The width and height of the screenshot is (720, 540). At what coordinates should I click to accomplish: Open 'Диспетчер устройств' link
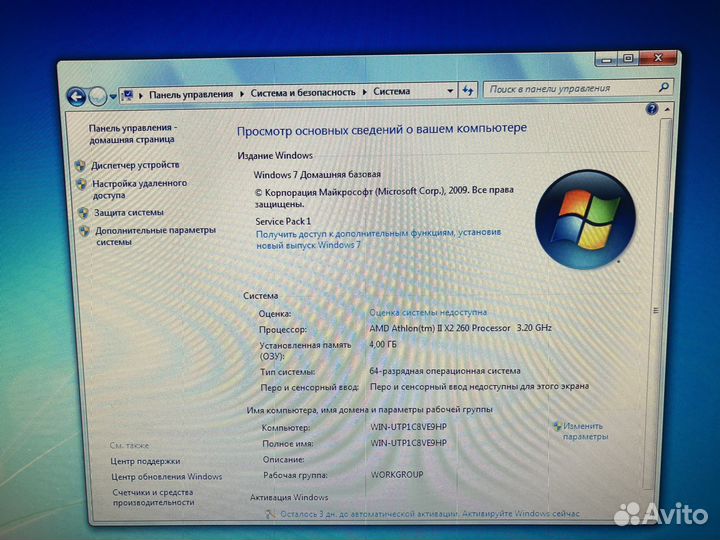[135, 165]
